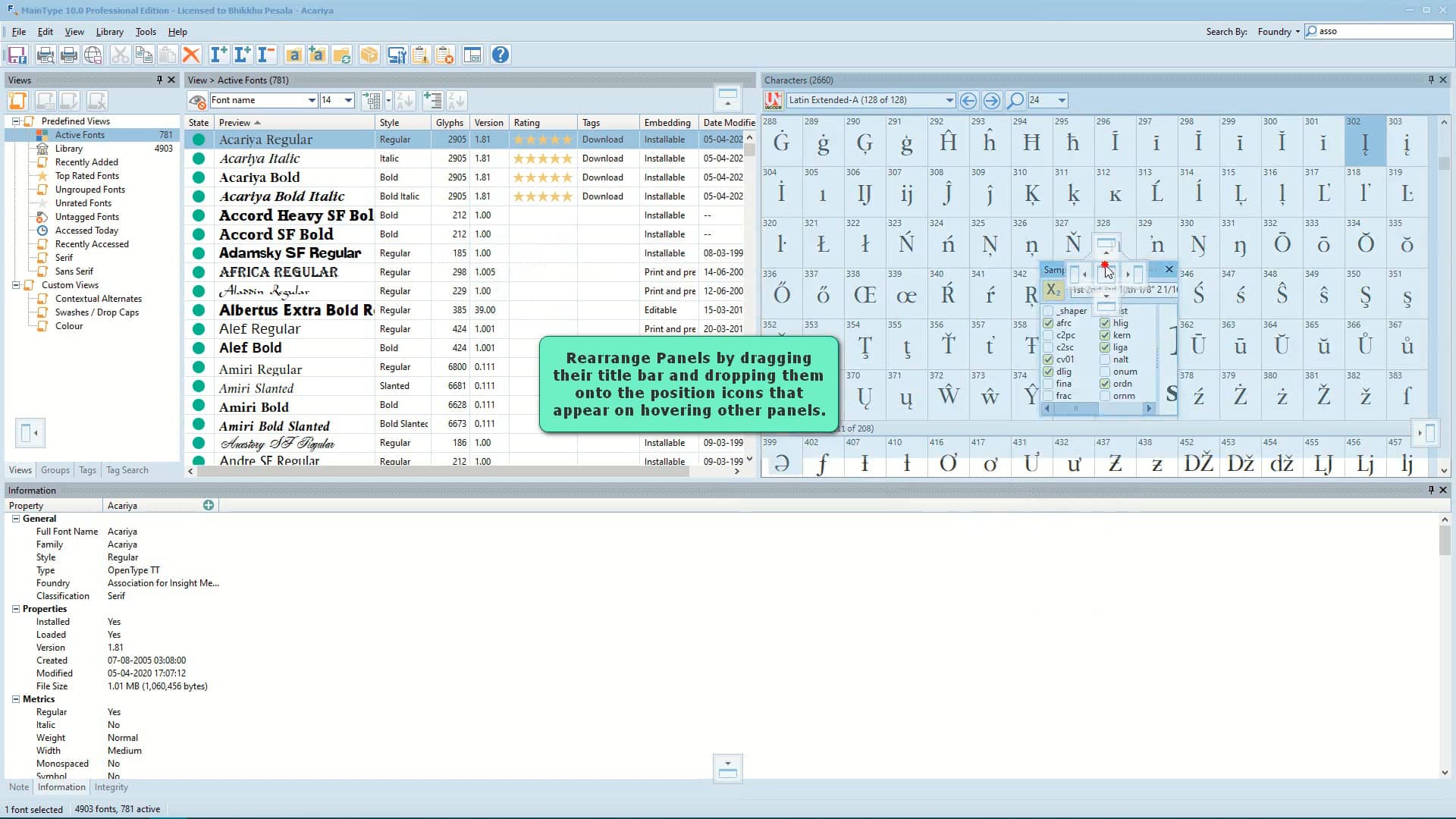
Task: Toggle the custom preview text eye icon
Action: (197, 100)
